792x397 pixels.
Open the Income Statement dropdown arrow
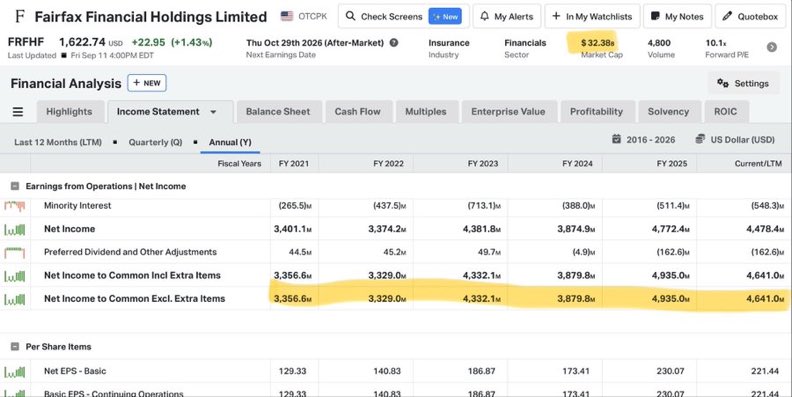tap(214, 112)
